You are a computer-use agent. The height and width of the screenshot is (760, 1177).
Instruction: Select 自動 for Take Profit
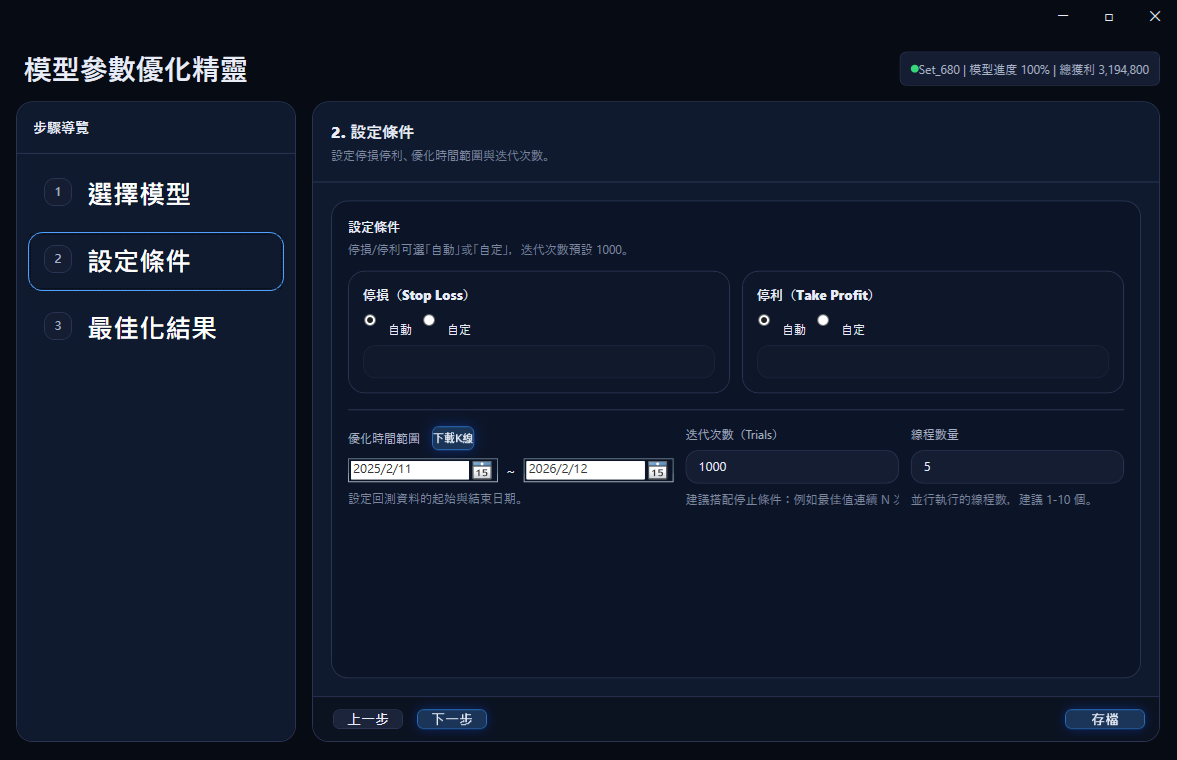765,321
